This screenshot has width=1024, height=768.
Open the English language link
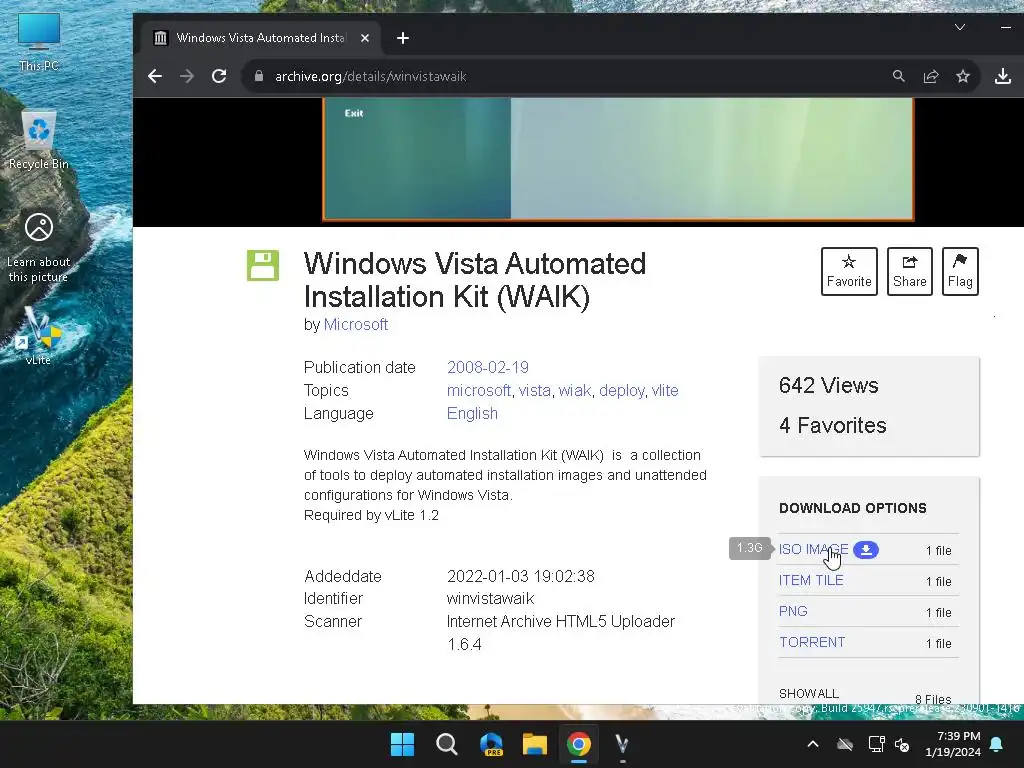[x=472, y=413]
